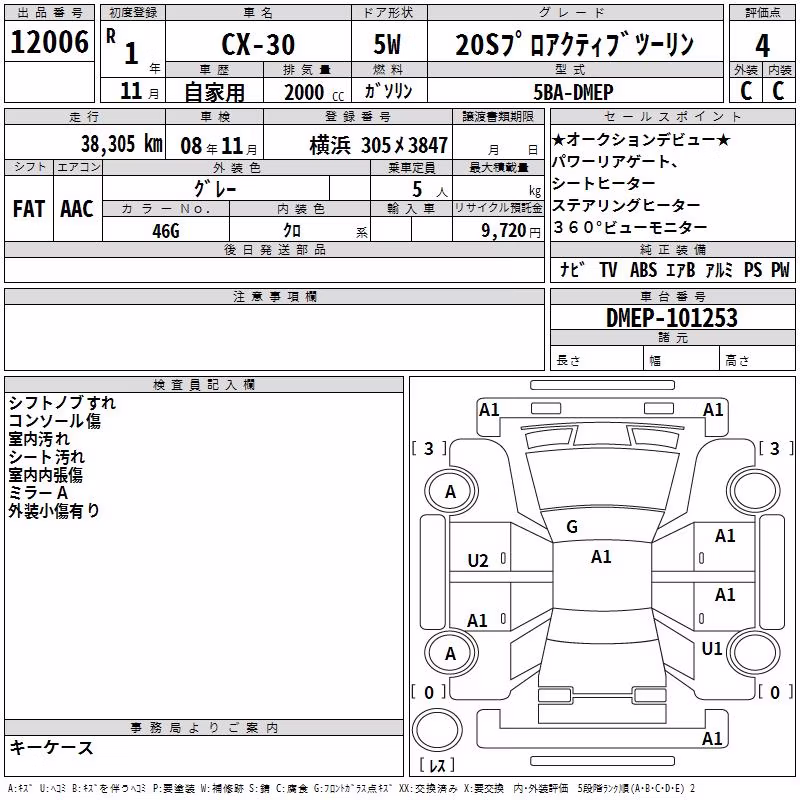800x800 pixels.
Task: Click the シートヒーター sales point
Action: click(604, 183)
